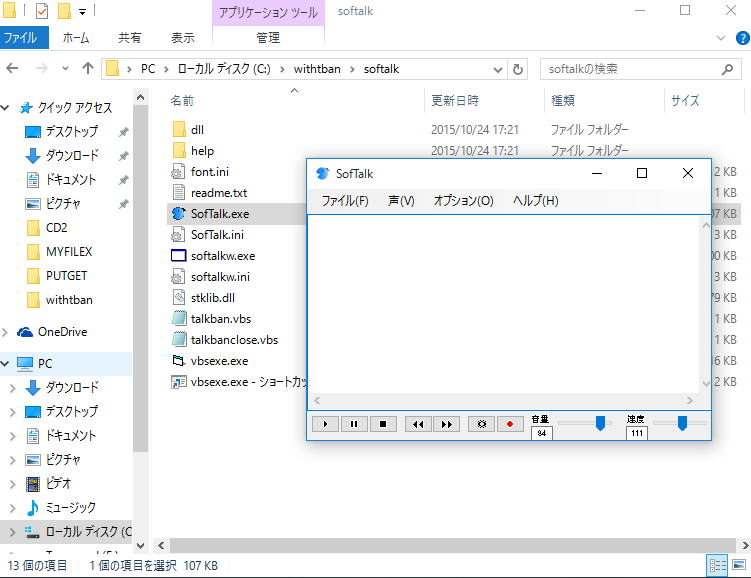Open the address bar history dropdown
751x578 pixels.
498,70
